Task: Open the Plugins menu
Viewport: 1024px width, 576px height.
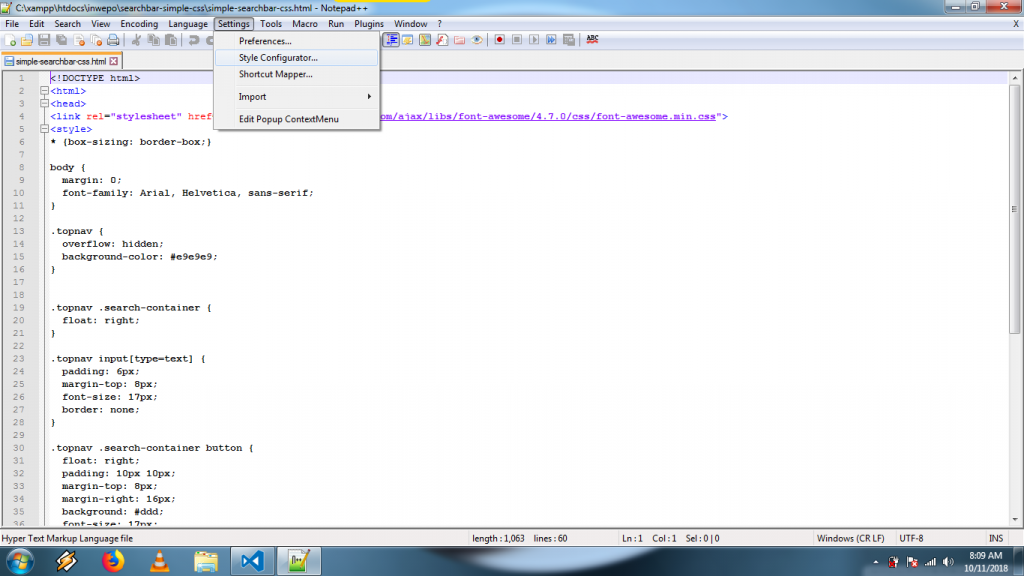Action: point(369,24)
